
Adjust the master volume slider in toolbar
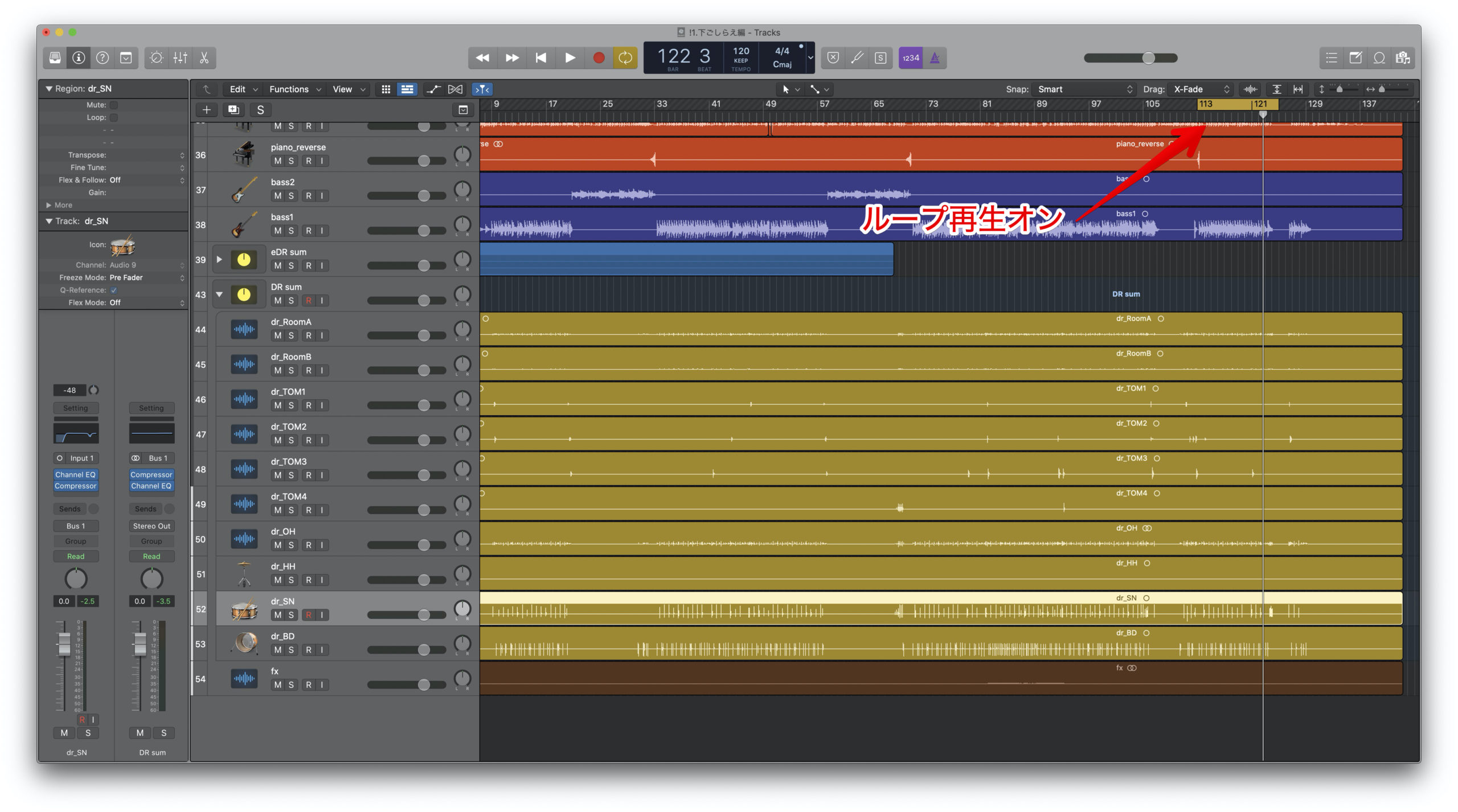(1148, 58)
